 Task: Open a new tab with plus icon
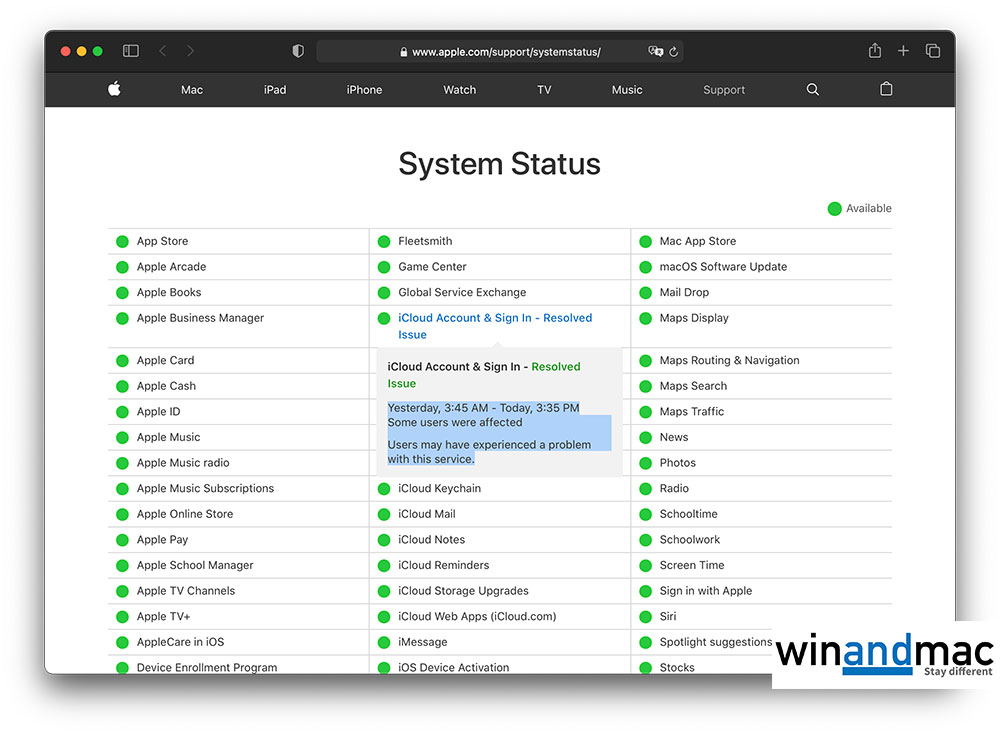point(903,51)
